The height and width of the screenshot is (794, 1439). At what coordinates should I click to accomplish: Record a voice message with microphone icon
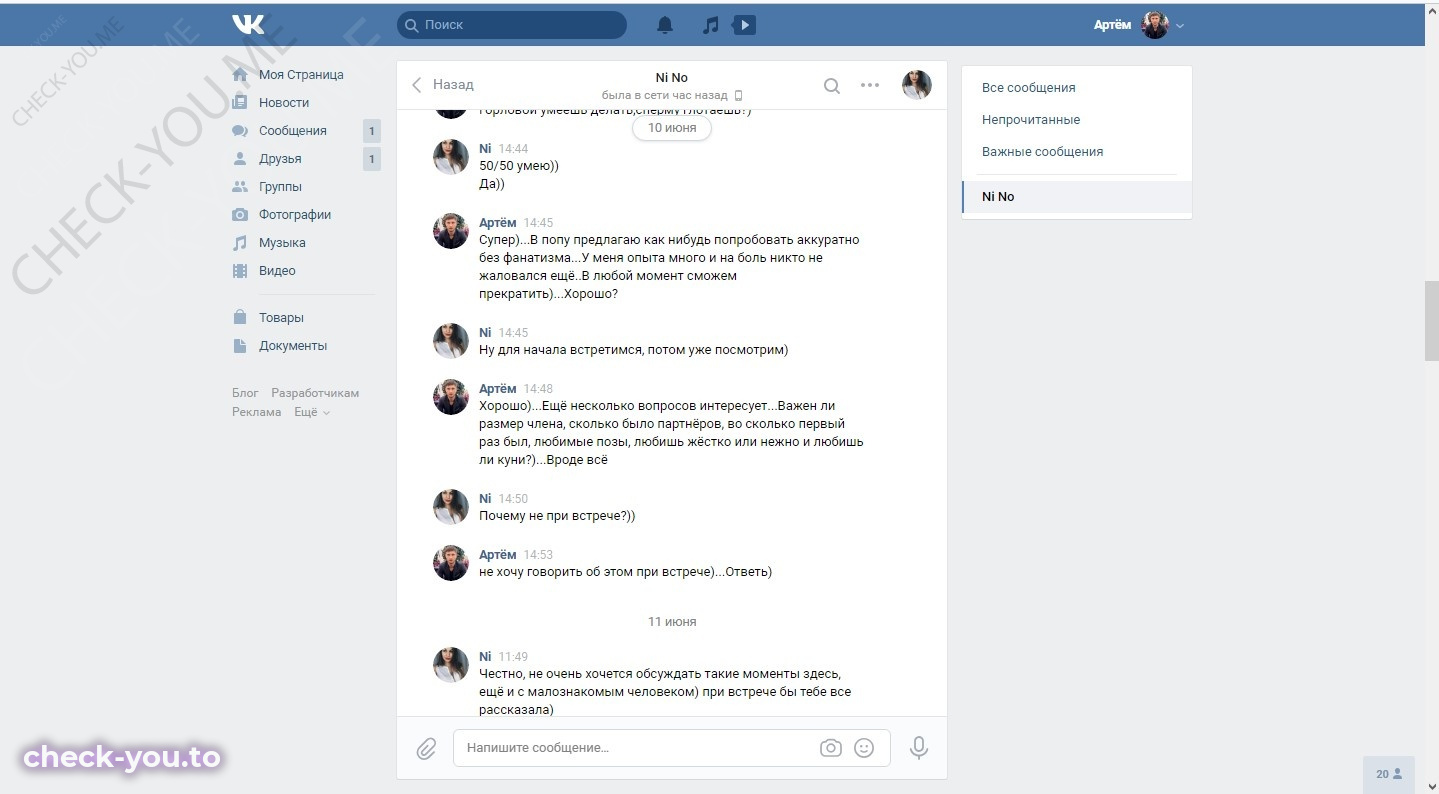click(919, 748)
